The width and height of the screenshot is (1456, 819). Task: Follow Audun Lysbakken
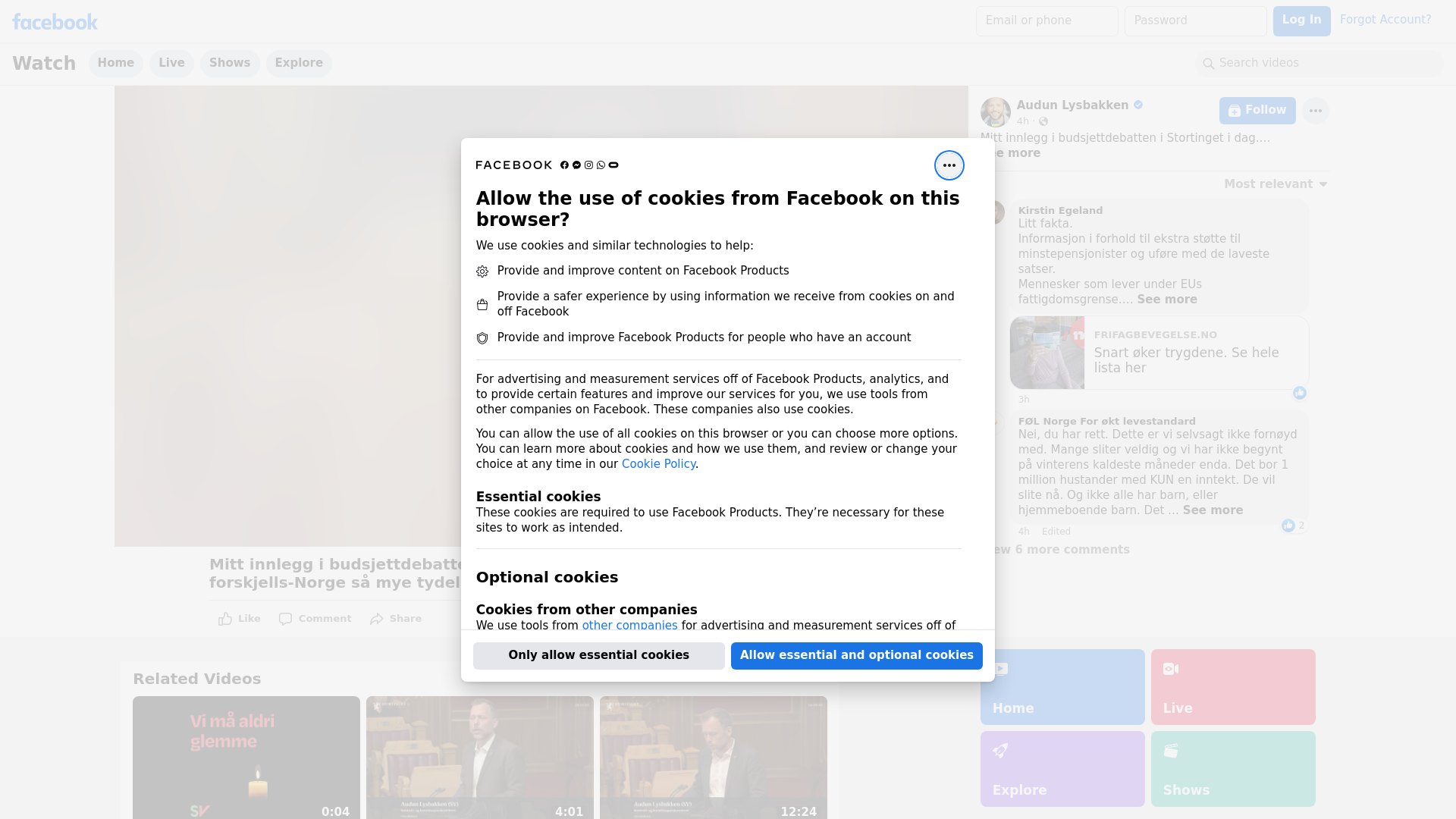(x=1257, y=111)
